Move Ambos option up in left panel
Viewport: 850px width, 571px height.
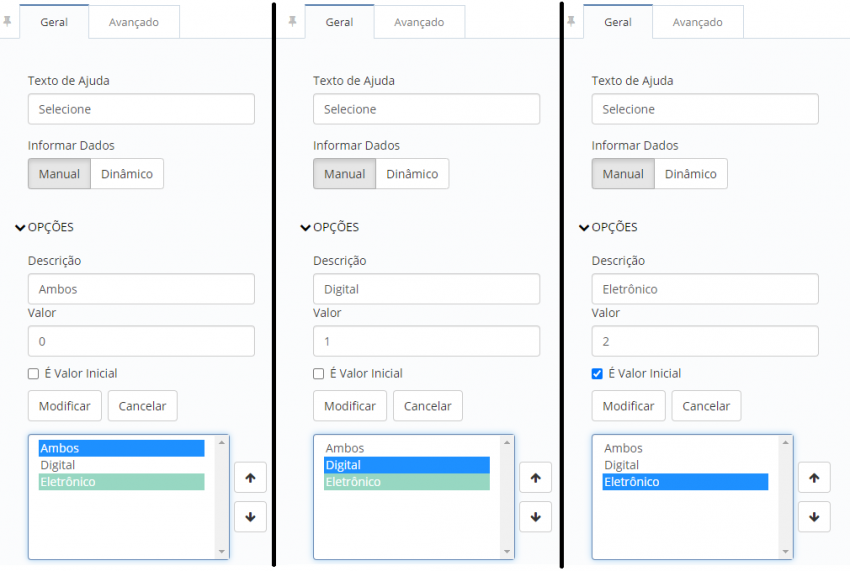click(x=250, y=478)
